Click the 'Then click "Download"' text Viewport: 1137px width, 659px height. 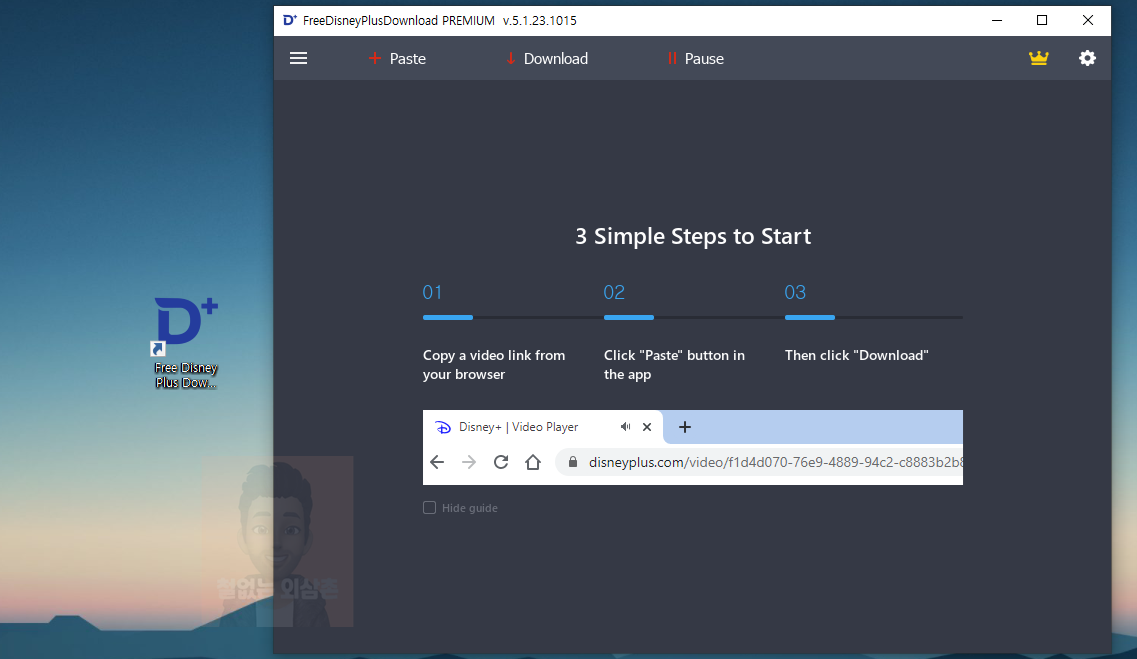856,355
